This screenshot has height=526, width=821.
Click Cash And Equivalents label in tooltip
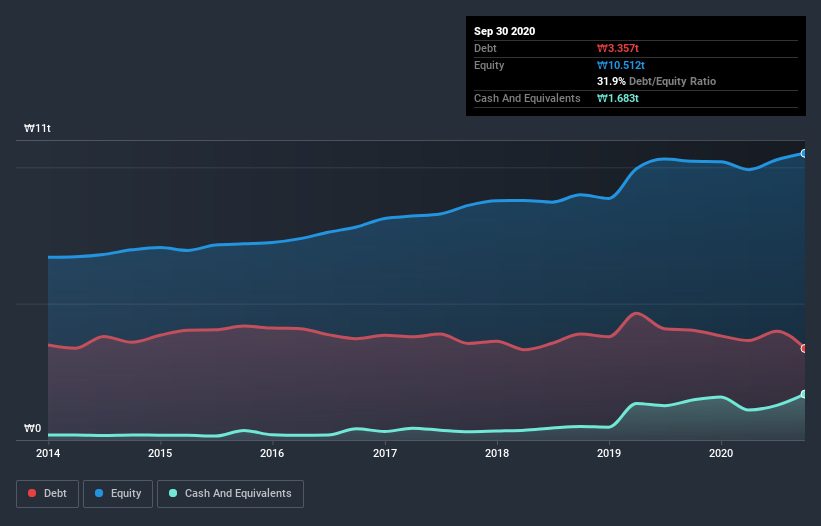click(527, 98)
